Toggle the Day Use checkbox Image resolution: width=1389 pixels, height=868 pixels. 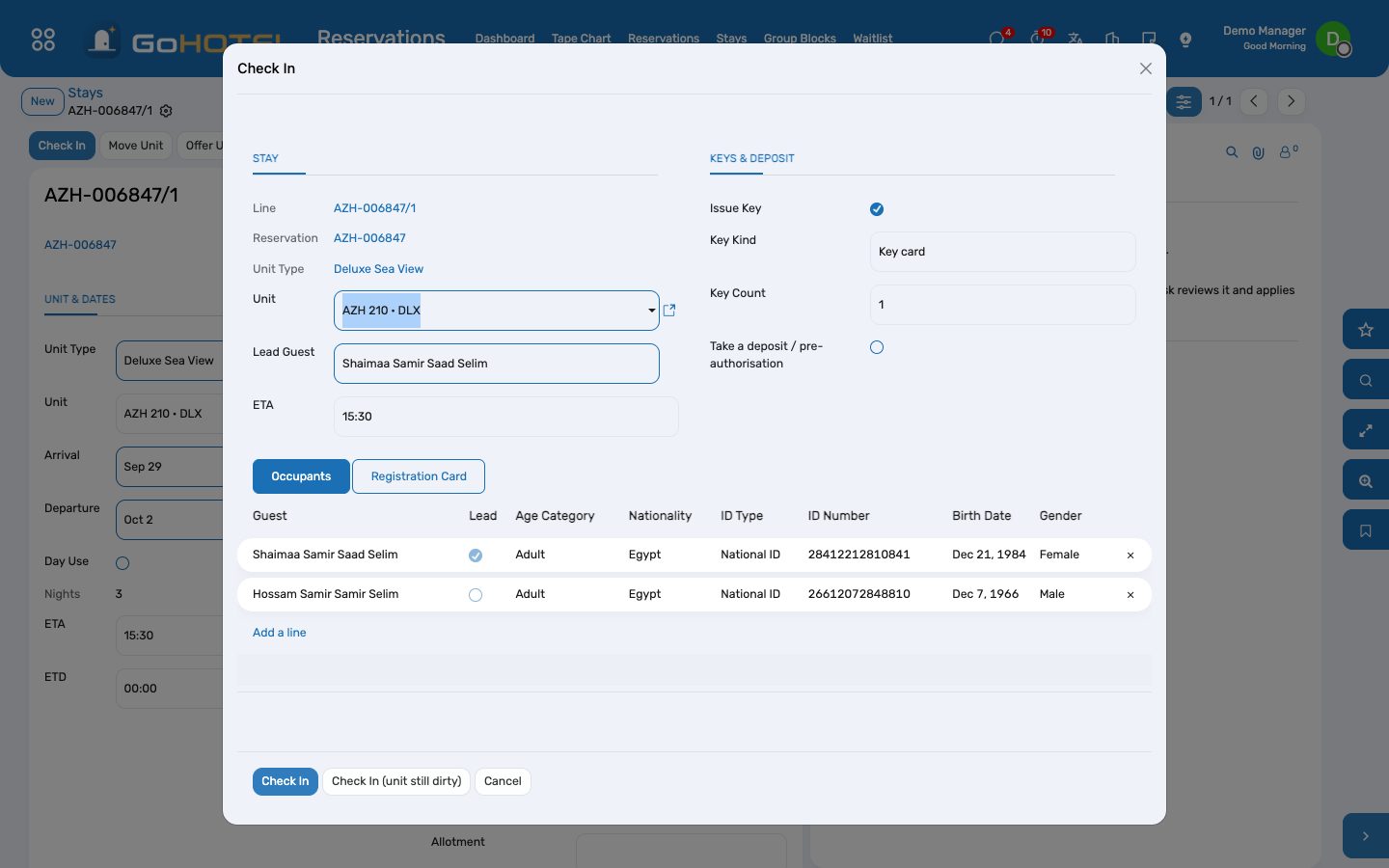tap(123, 563)
